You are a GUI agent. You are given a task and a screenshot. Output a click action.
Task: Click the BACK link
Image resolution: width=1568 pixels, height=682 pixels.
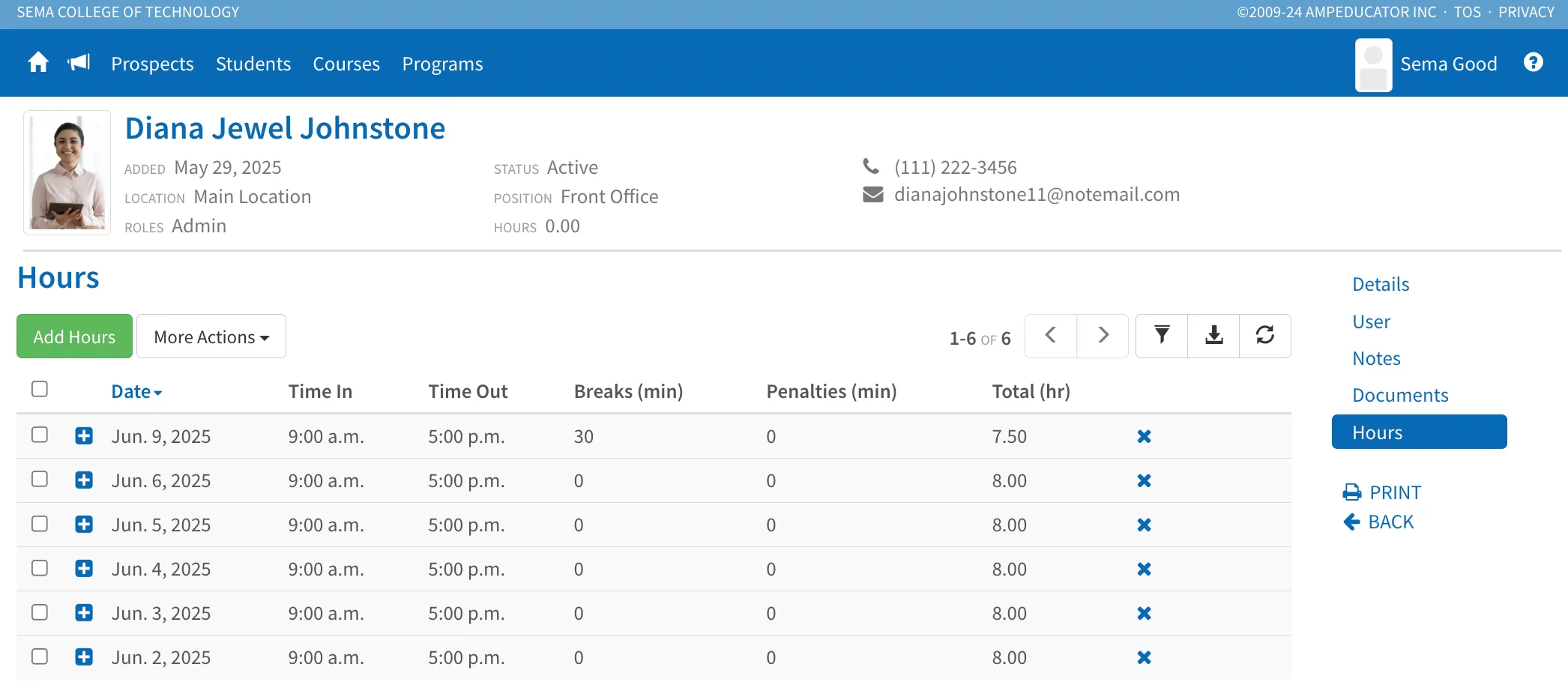[x=1378, y=522]
